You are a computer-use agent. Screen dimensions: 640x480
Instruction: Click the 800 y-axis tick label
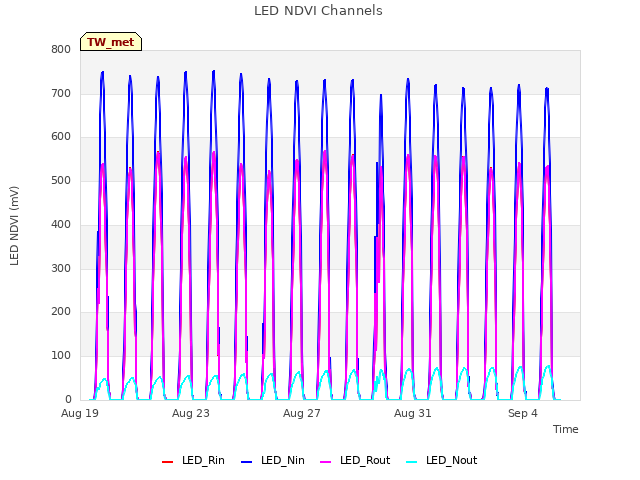tap(61, 50)
